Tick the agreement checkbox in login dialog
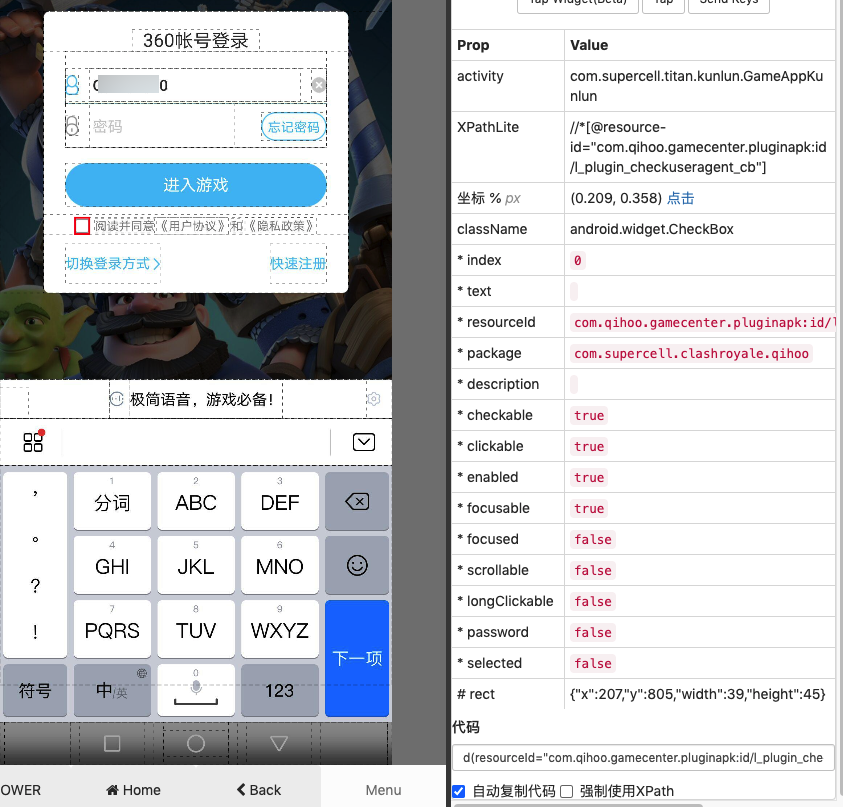 click(82, 226)
